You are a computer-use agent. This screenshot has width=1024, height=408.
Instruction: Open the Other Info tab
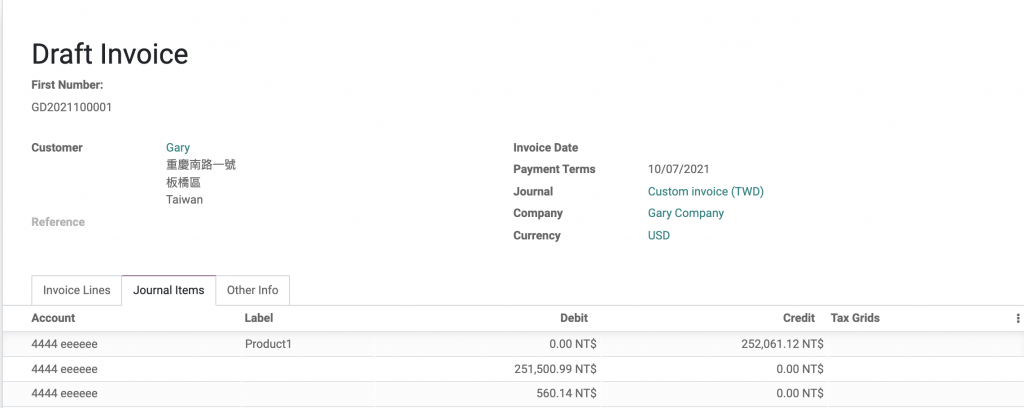252,290
